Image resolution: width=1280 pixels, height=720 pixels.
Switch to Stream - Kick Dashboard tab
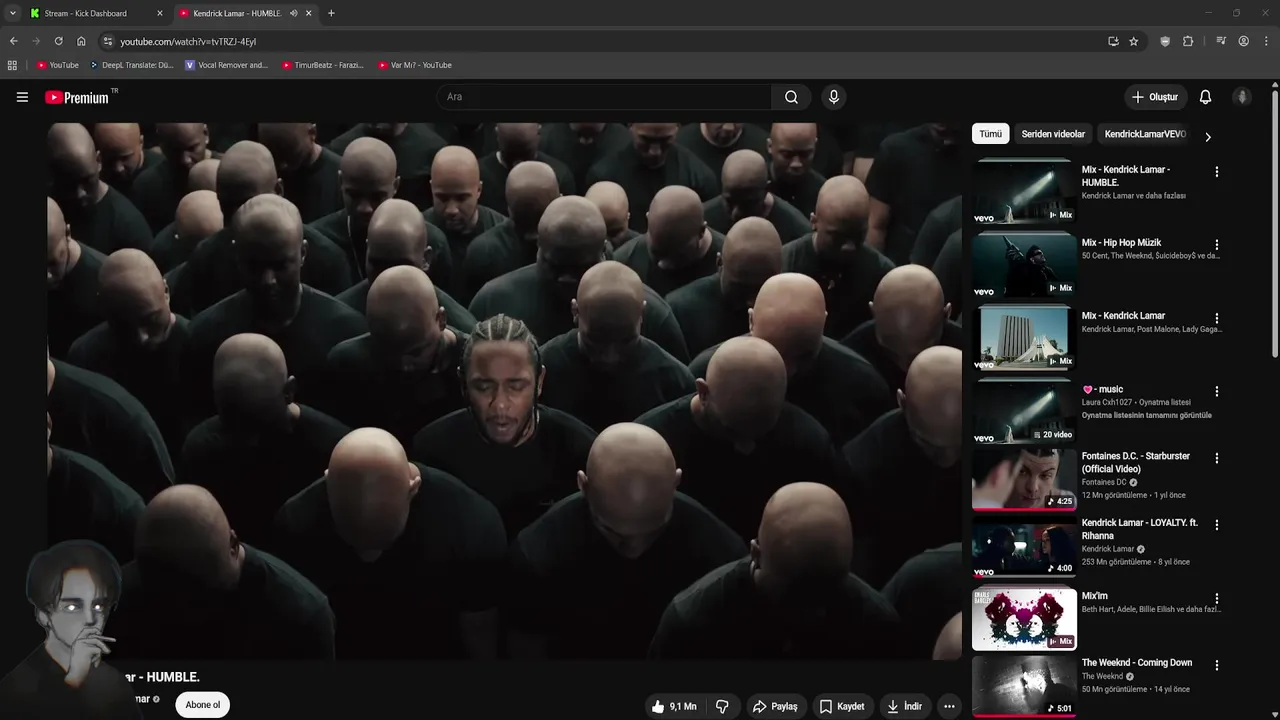pyautogui.click(x=95, y=13)
